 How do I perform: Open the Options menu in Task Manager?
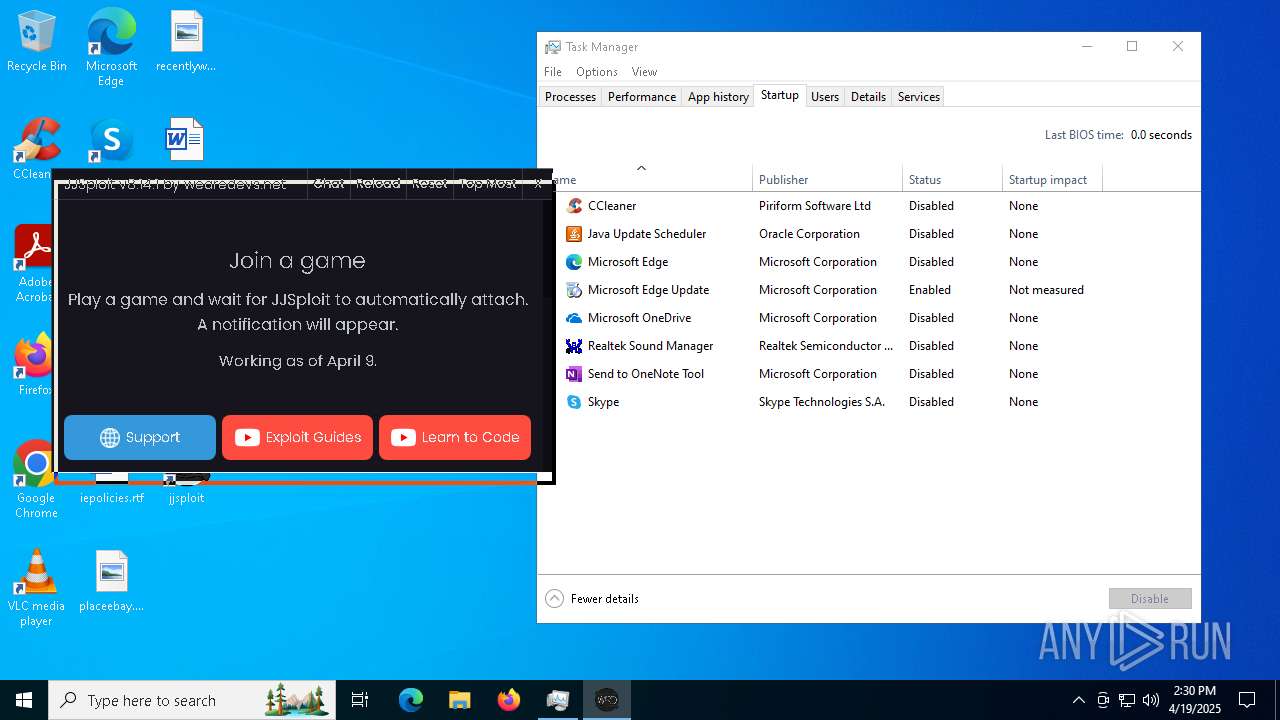tap(597, 72)
